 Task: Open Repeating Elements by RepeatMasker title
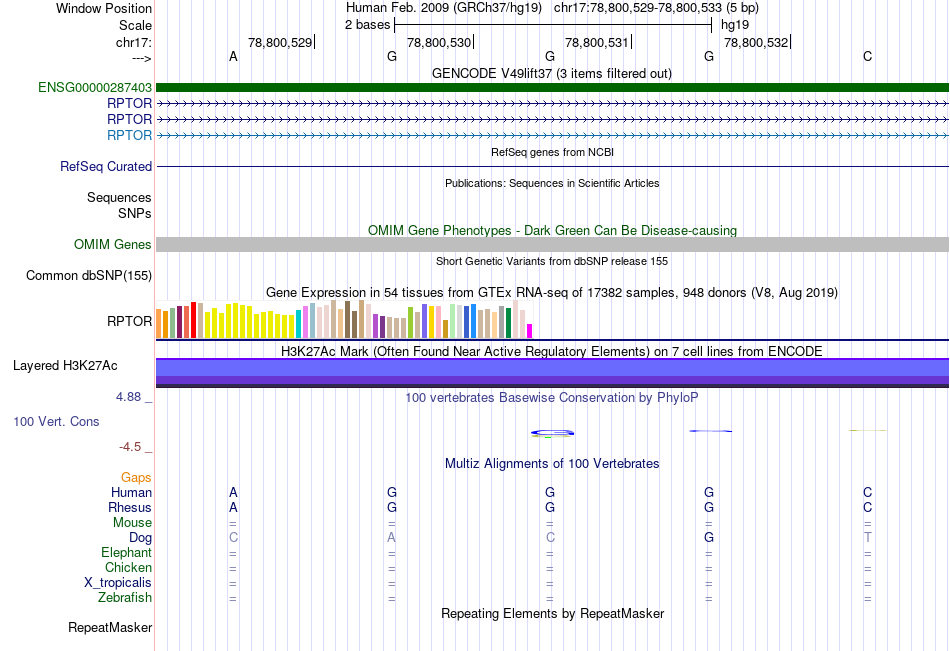tap(552, 613)
